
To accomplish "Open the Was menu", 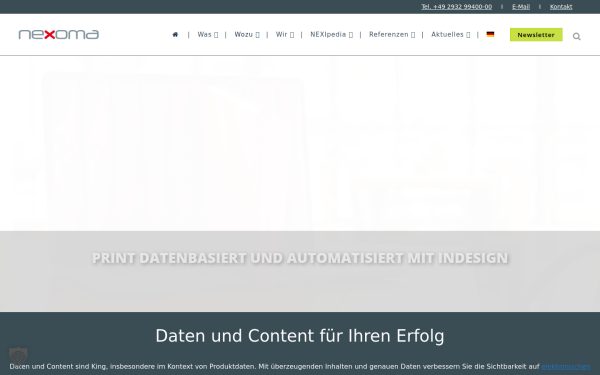I will (x=204, y=34).
